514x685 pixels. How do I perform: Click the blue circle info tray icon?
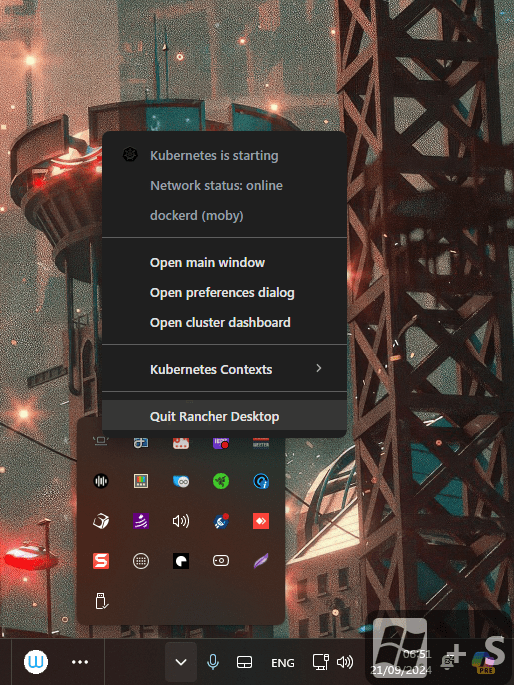point(261,481)
